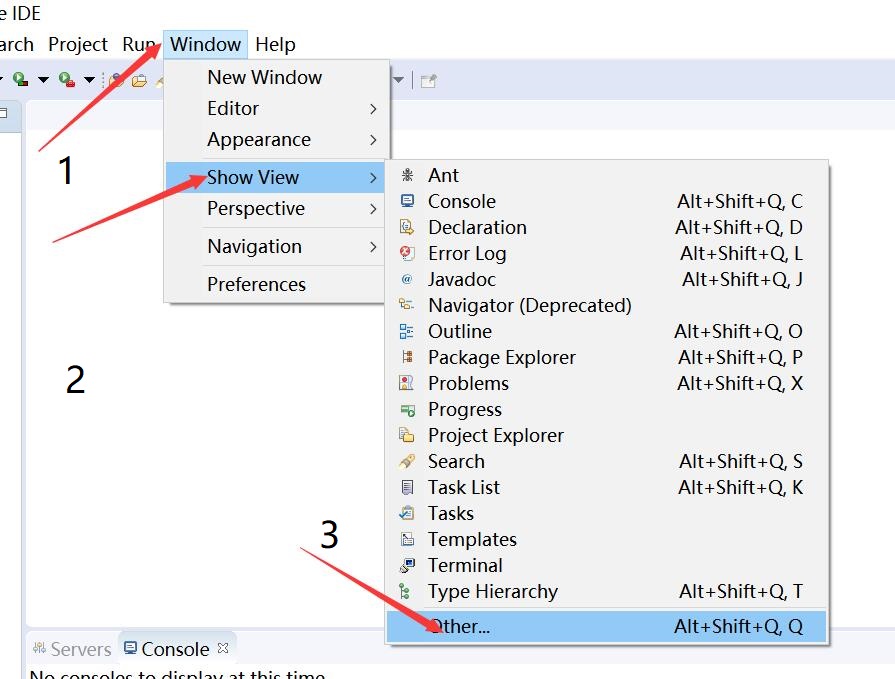895x679 pixels.
Task: Click the Tasks view icon
Action: [x=407, y=513]
